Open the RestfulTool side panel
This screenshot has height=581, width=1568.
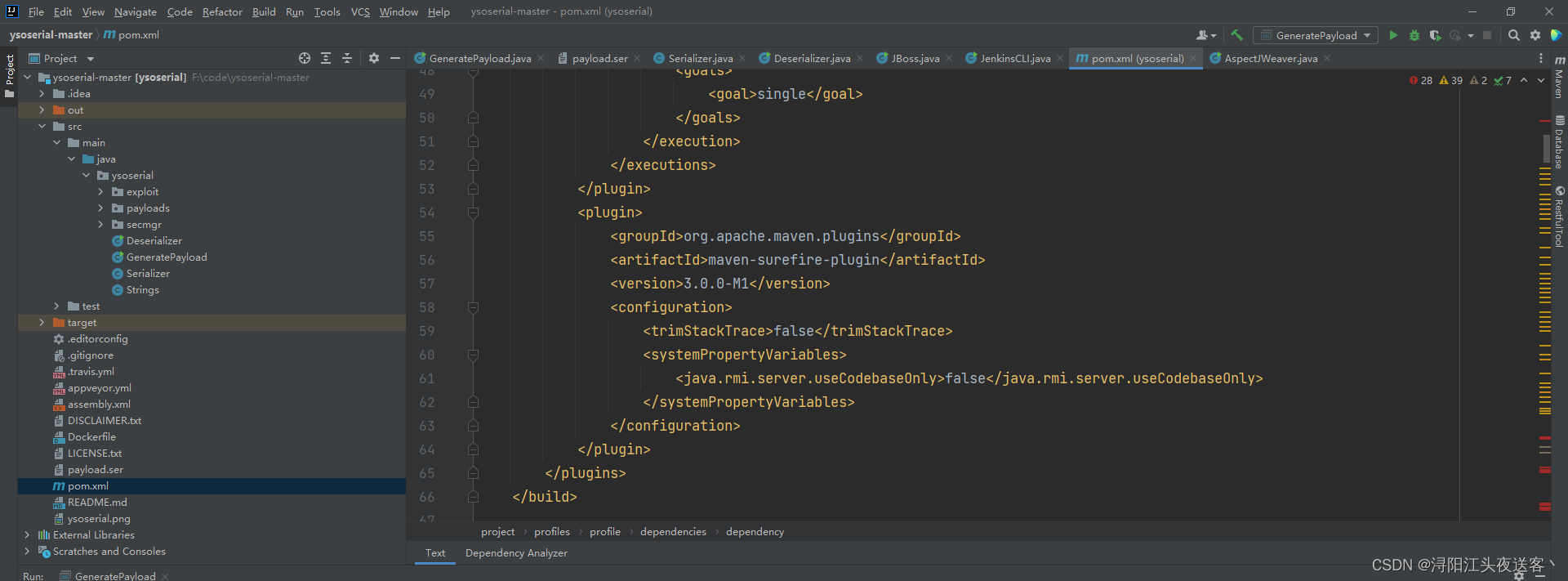1559,217
